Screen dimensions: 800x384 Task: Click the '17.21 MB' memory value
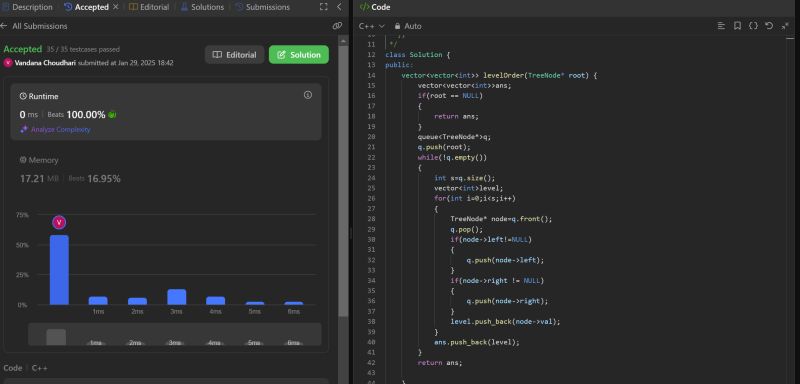pos(39,178)
